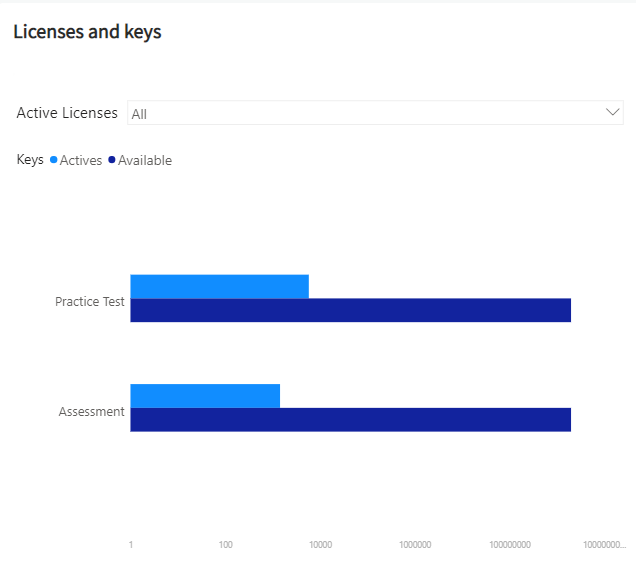The width and height of the screenshot is (636, 564).
Task: Click the 'Licenses and keys' heading
Action: point(87,32)
